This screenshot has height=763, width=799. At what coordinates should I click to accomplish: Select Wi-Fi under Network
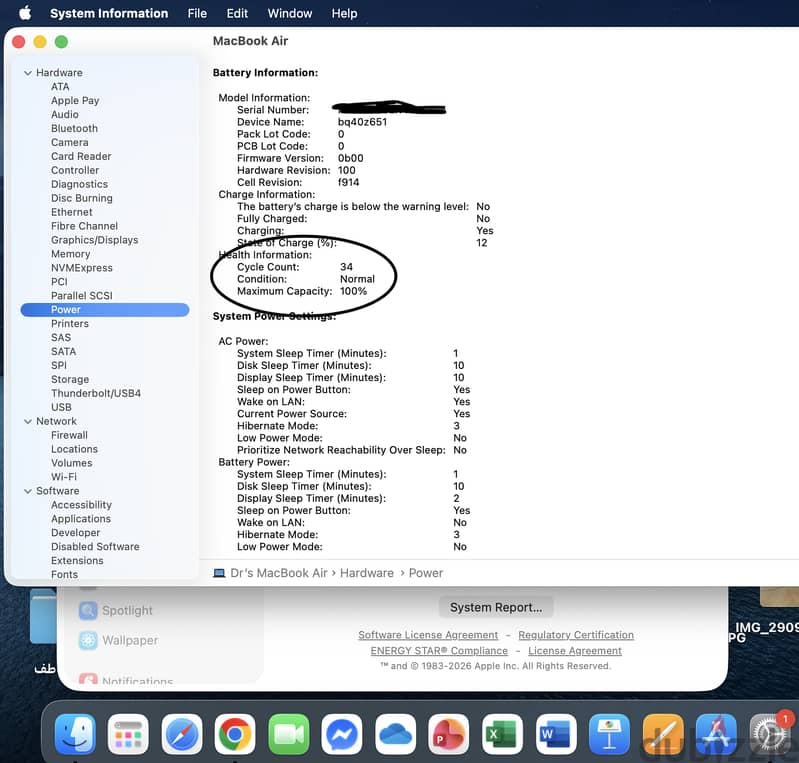[x=64, y=477]
